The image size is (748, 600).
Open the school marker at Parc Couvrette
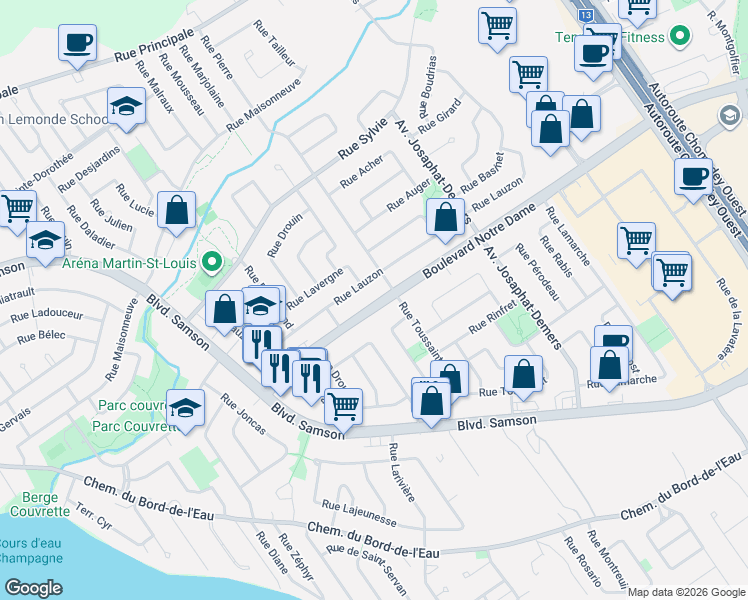point(185,409)
